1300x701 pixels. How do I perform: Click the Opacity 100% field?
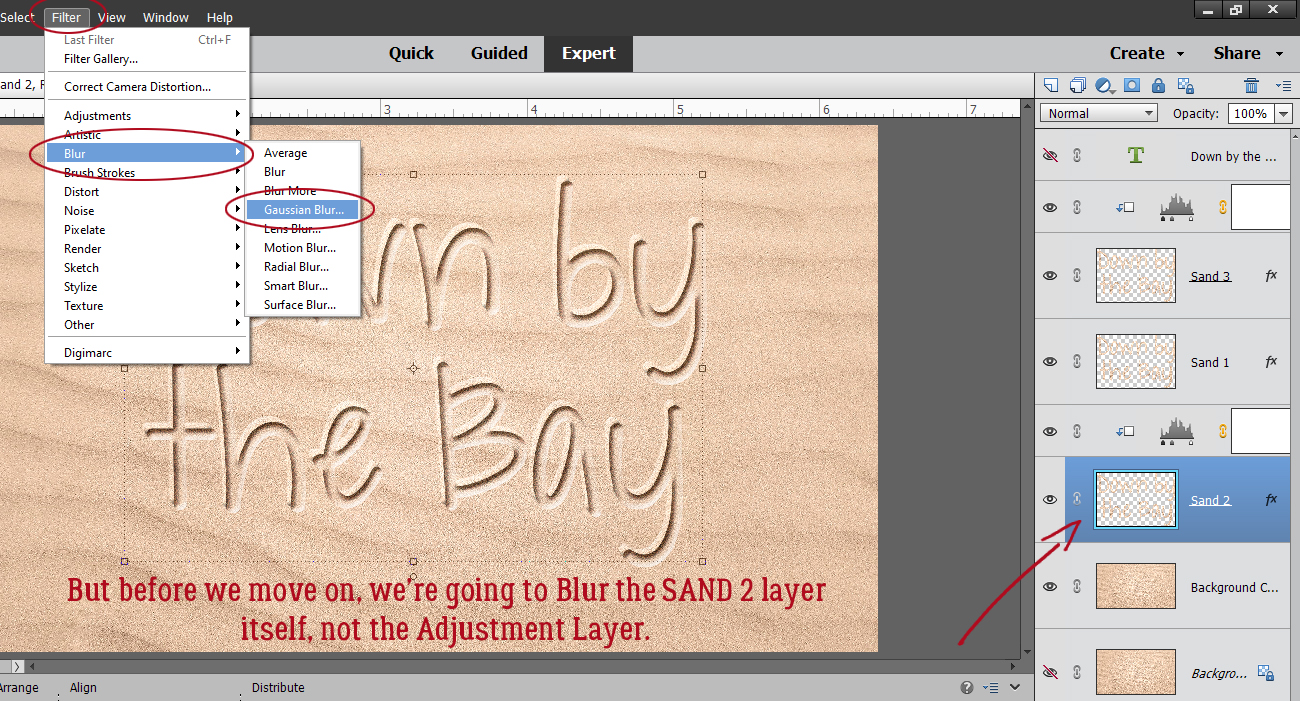coord(1250,113)
